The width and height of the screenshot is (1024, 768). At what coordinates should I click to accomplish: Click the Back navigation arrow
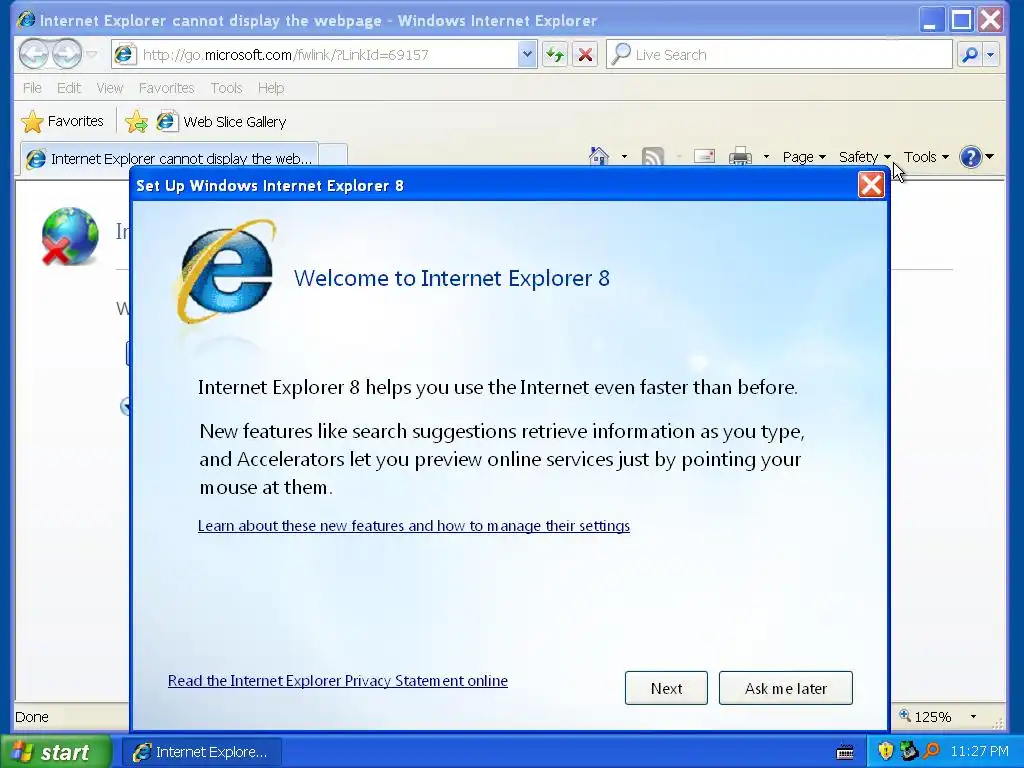(x=33, y=54)
